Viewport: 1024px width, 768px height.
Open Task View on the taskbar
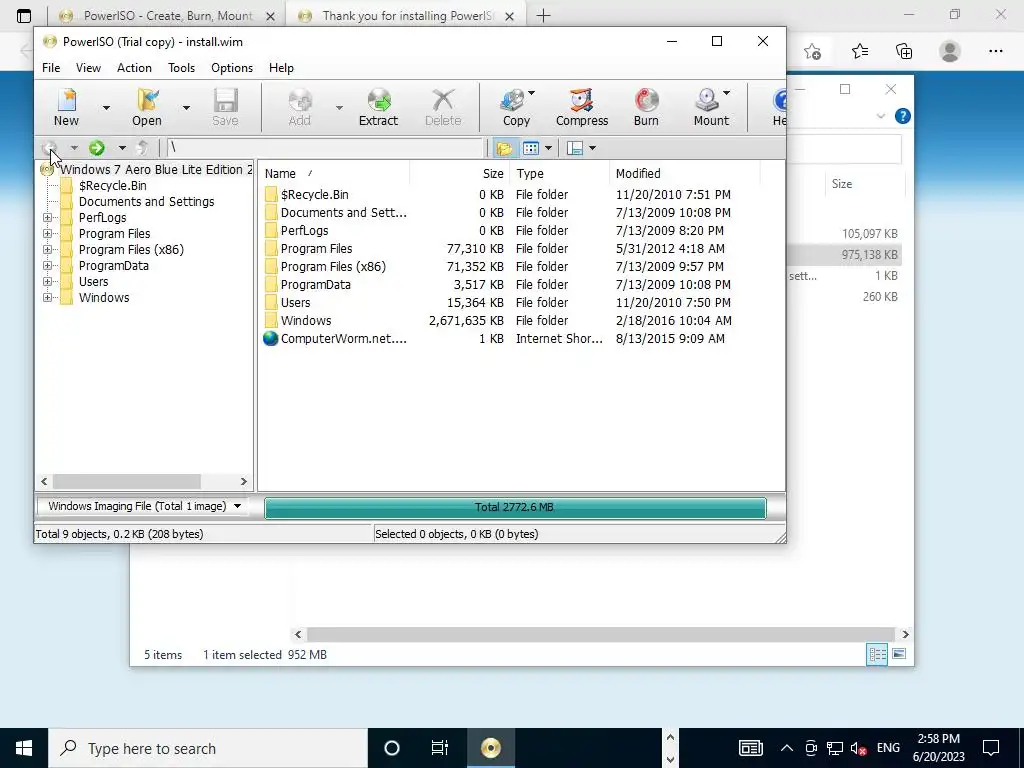[440, 748]
